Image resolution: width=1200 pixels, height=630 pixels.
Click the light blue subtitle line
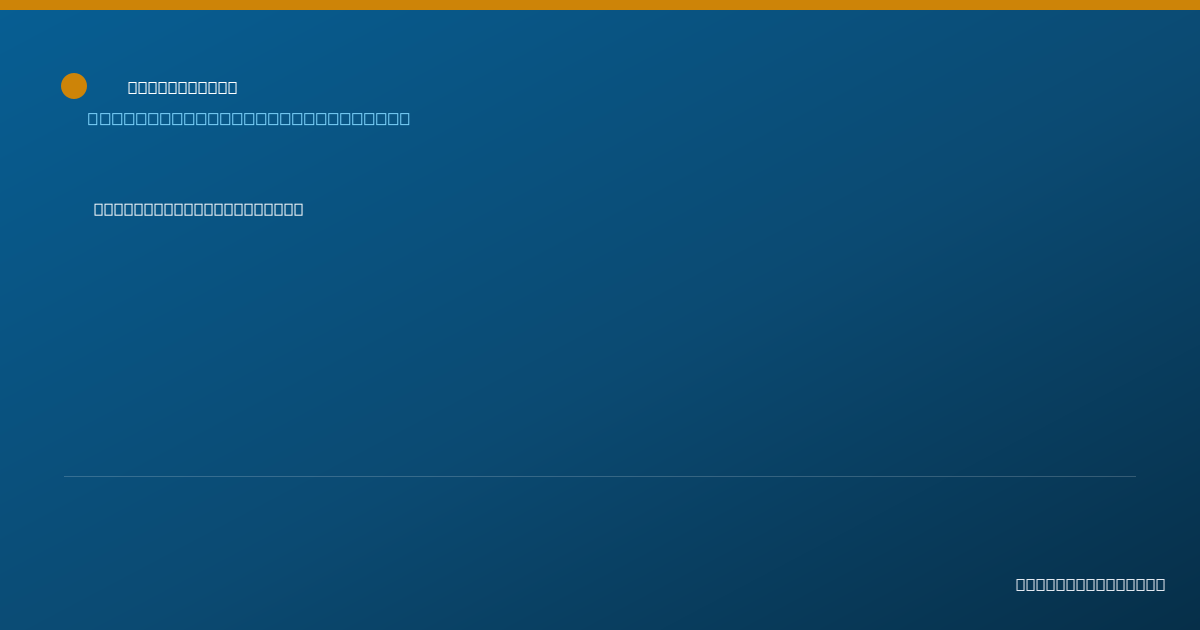coord(249,119)
